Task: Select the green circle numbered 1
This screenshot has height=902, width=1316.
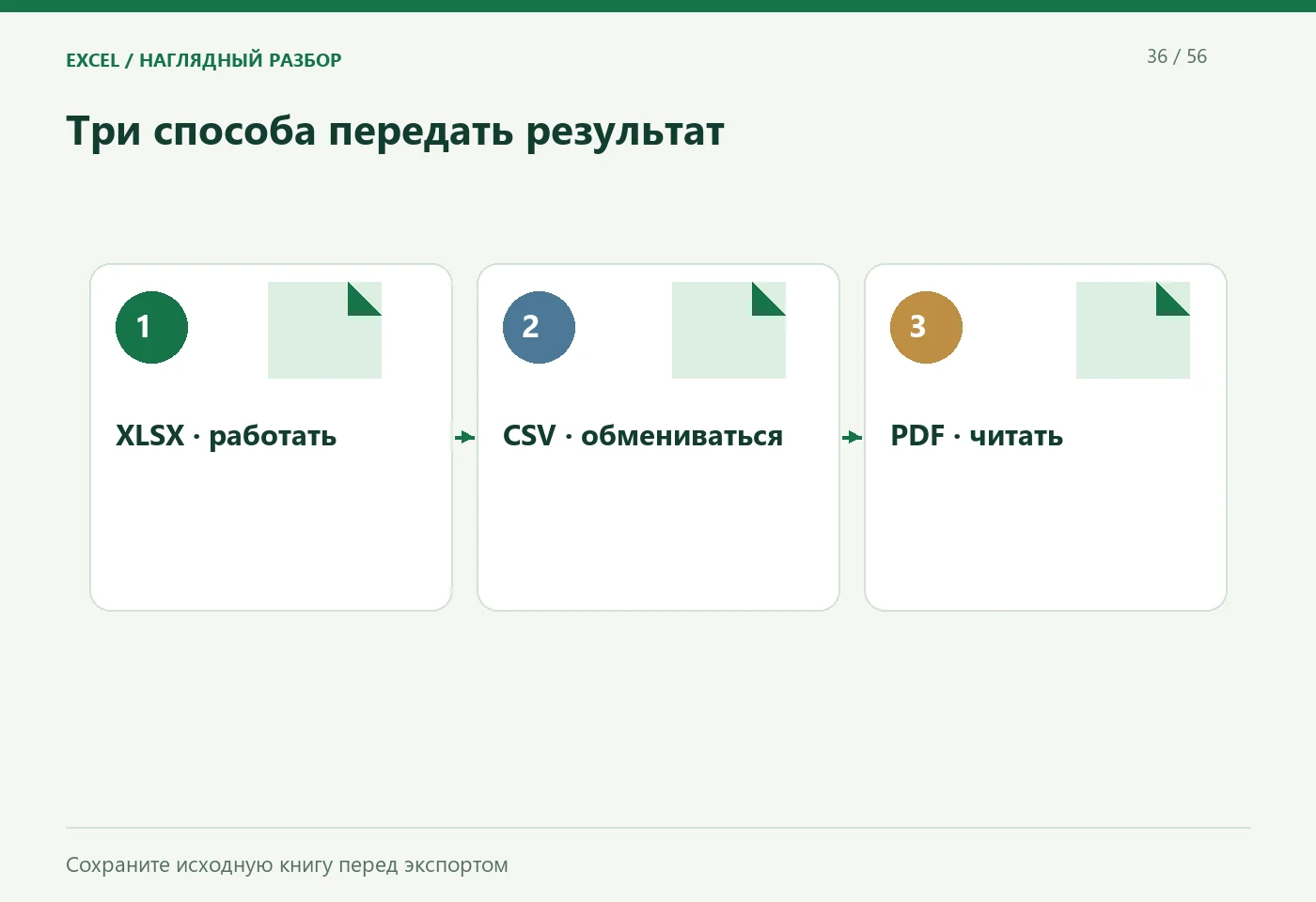Action: tap(151, 327)
